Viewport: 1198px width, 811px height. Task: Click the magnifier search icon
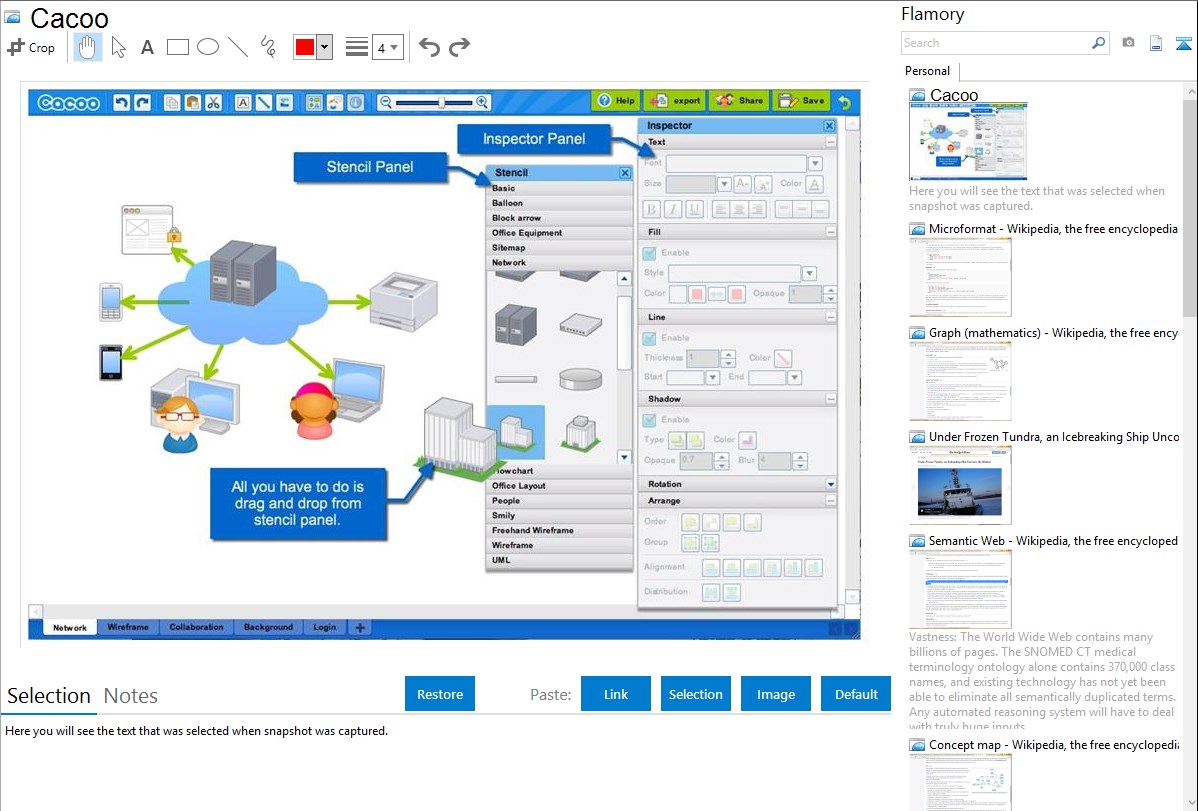click(x=1099, y=43)
